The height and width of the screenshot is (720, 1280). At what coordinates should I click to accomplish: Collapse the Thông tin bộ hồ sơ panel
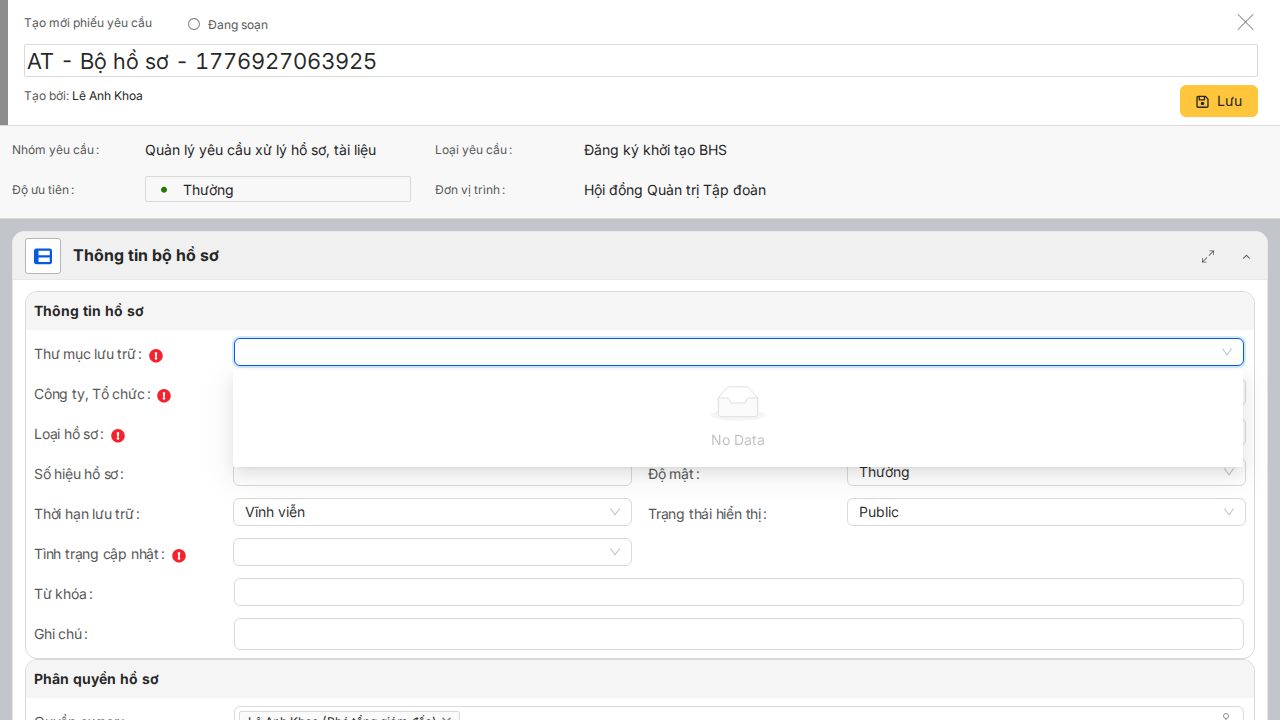pyautogui.click(x=1246, y=257)
